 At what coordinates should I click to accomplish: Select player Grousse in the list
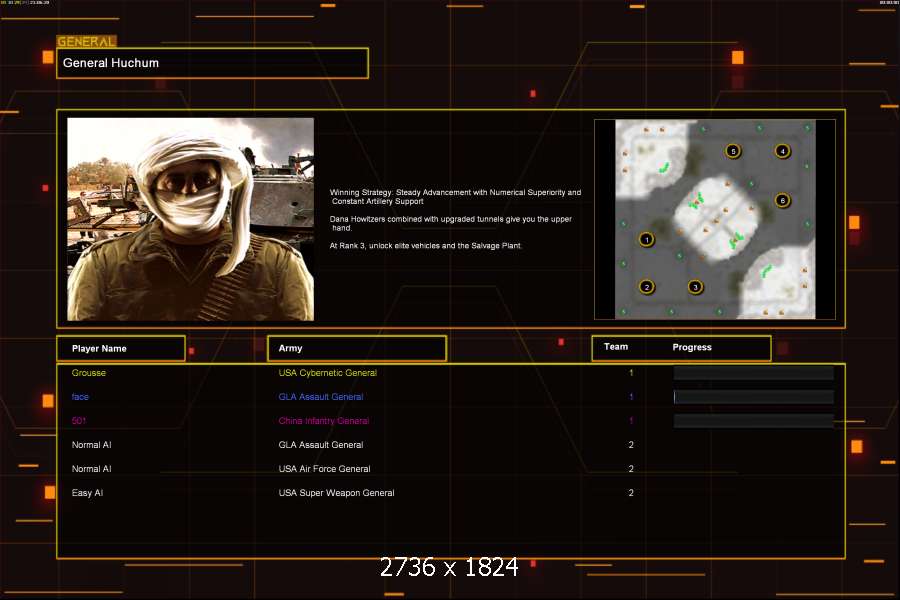tap(89, 373)
